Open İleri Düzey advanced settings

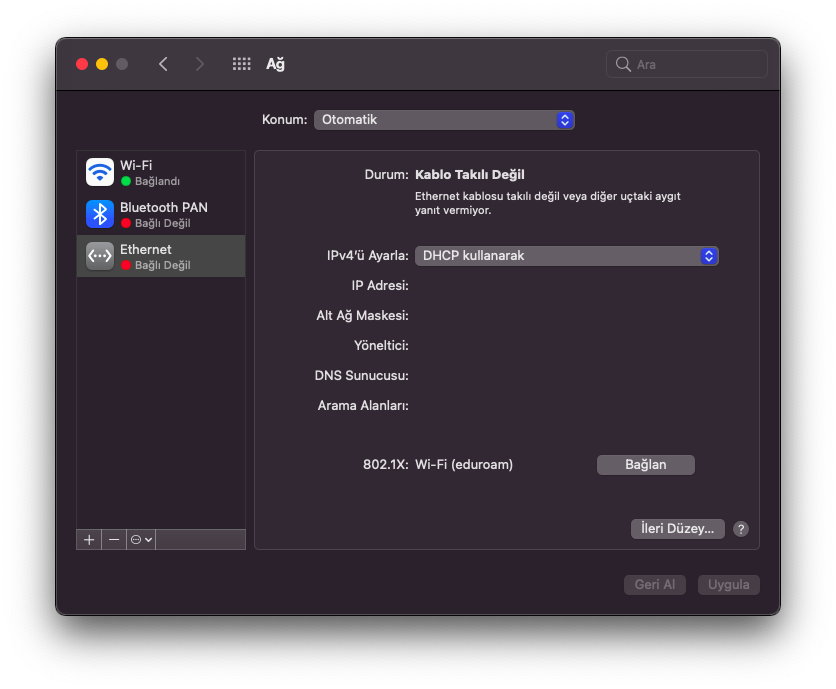tap(677, 529)
